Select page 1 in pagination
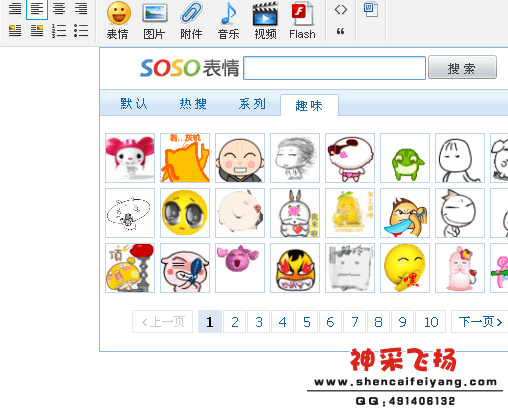Viewport: 508px width, 413px height. coord(210,322)
